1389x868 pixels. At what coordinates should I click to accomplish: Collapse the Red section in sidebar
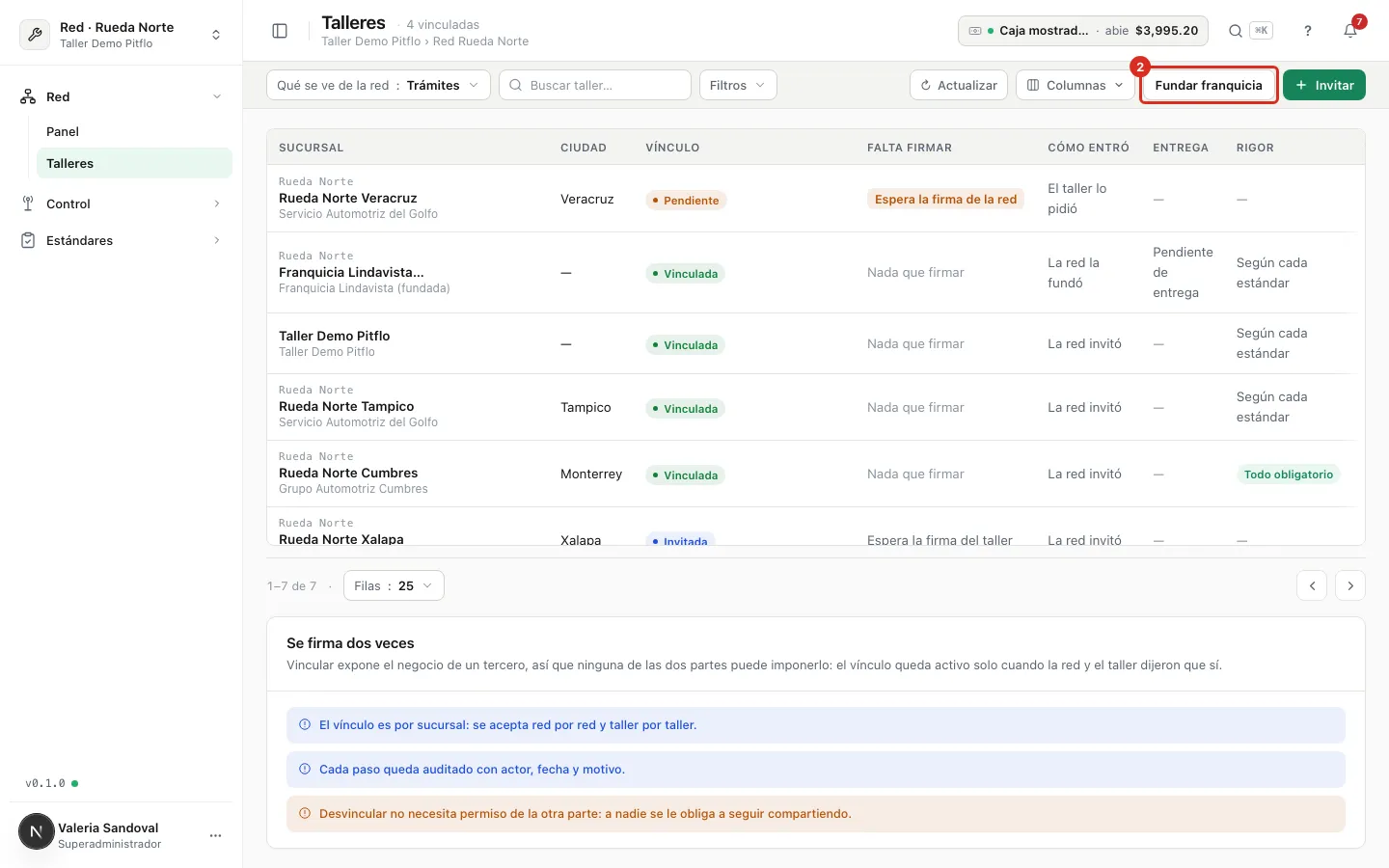point(217,96)
